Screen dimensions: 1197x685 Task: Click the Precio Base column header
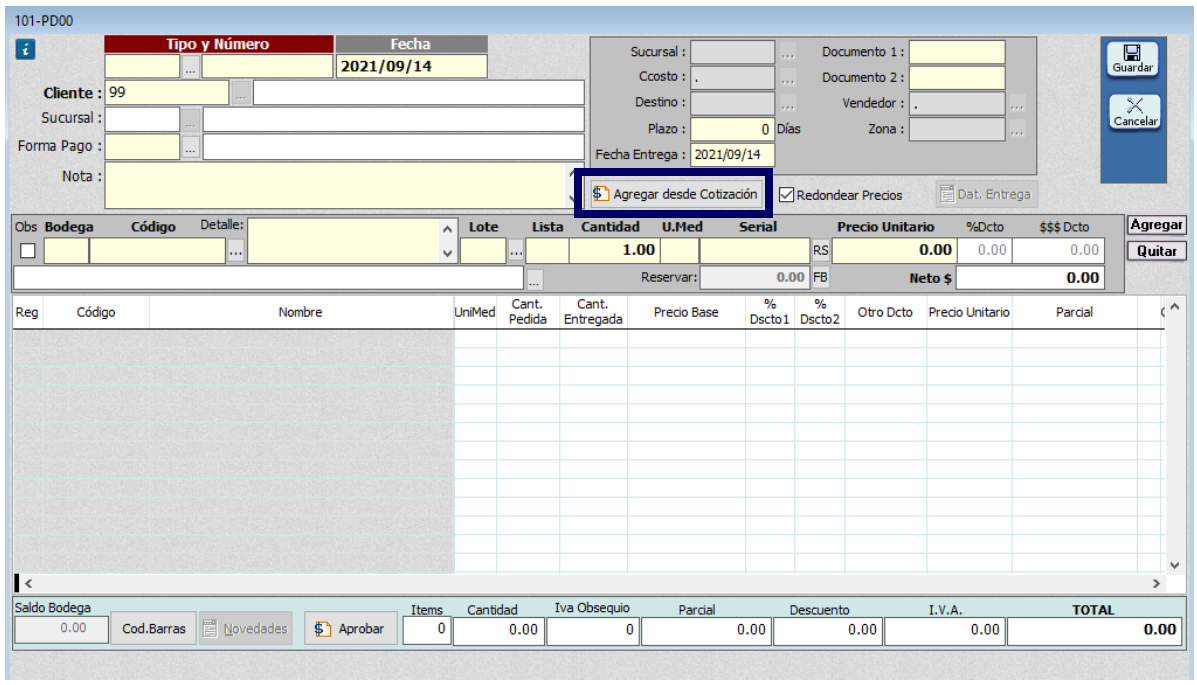pyautogui.click(x=686, y=312)
